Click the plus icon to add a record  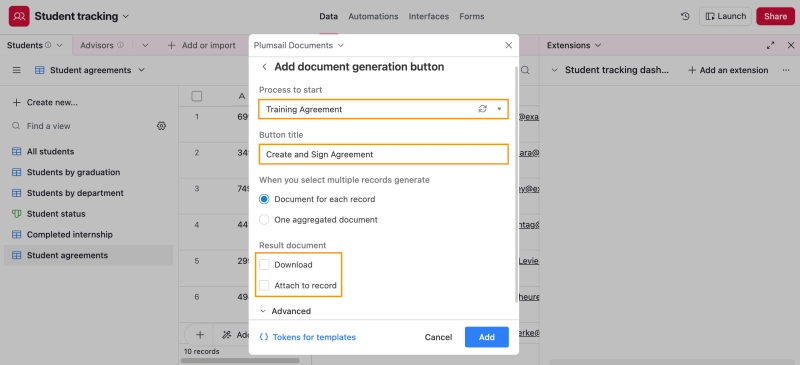click(x=200, y=335)
